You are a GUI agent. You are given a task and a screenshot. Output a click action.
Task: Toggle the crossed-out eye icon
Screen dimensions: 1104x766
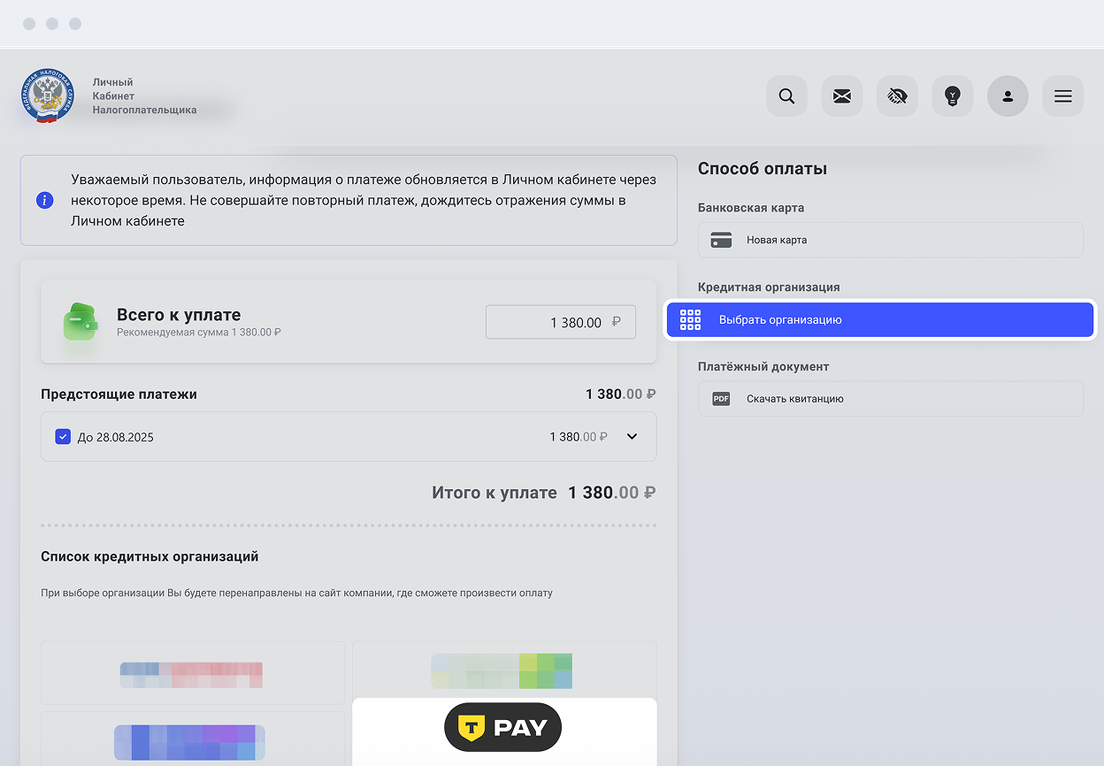[897, 97]
